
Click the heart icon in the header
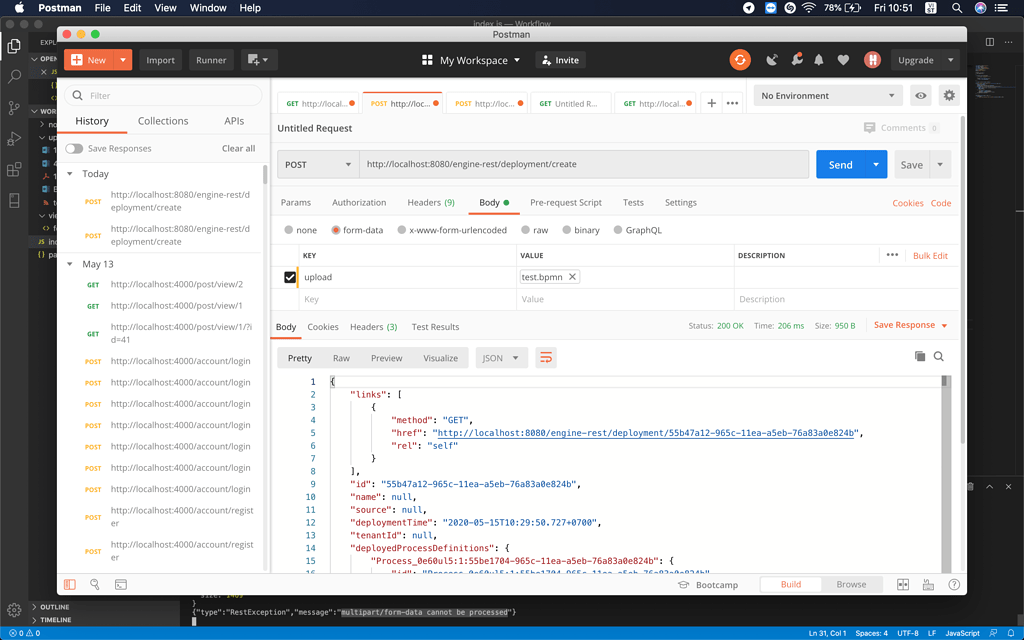843,59
